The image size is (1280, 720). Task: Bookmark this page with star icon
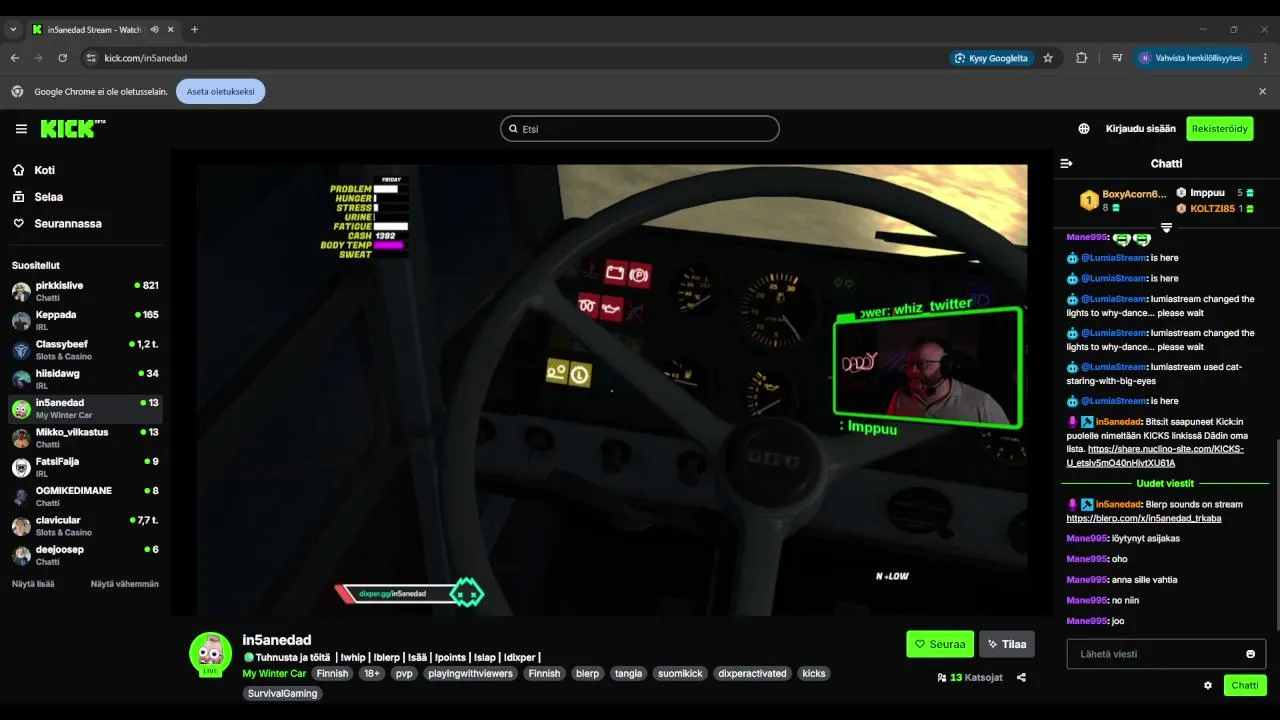1048,58
